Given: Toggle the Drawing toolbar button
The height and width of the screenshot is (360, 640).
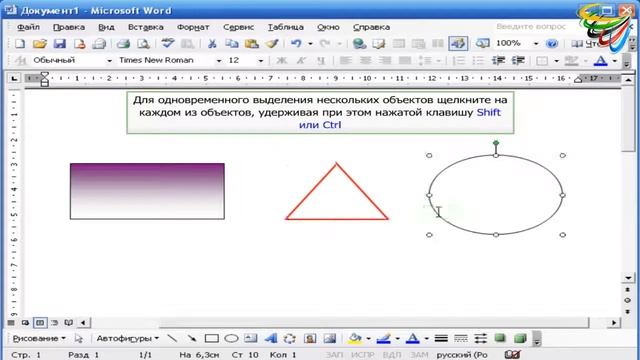Looking at the screenshot, I should pos(458,43).
